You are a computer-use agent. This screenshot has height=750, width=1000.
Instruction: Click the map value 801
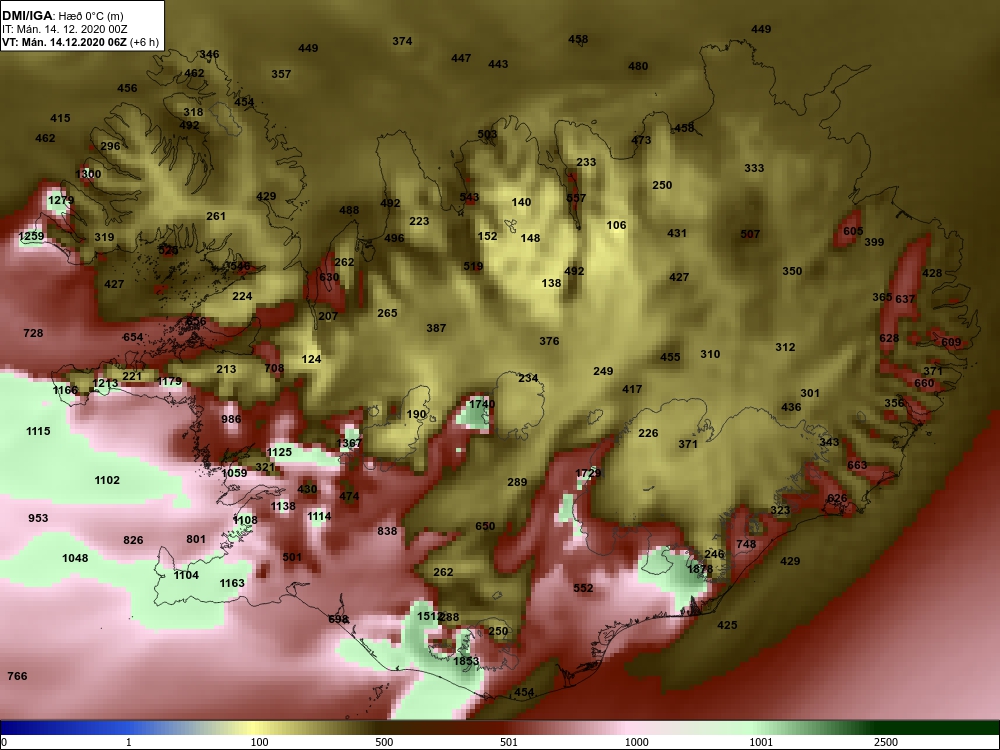point(196,539)
